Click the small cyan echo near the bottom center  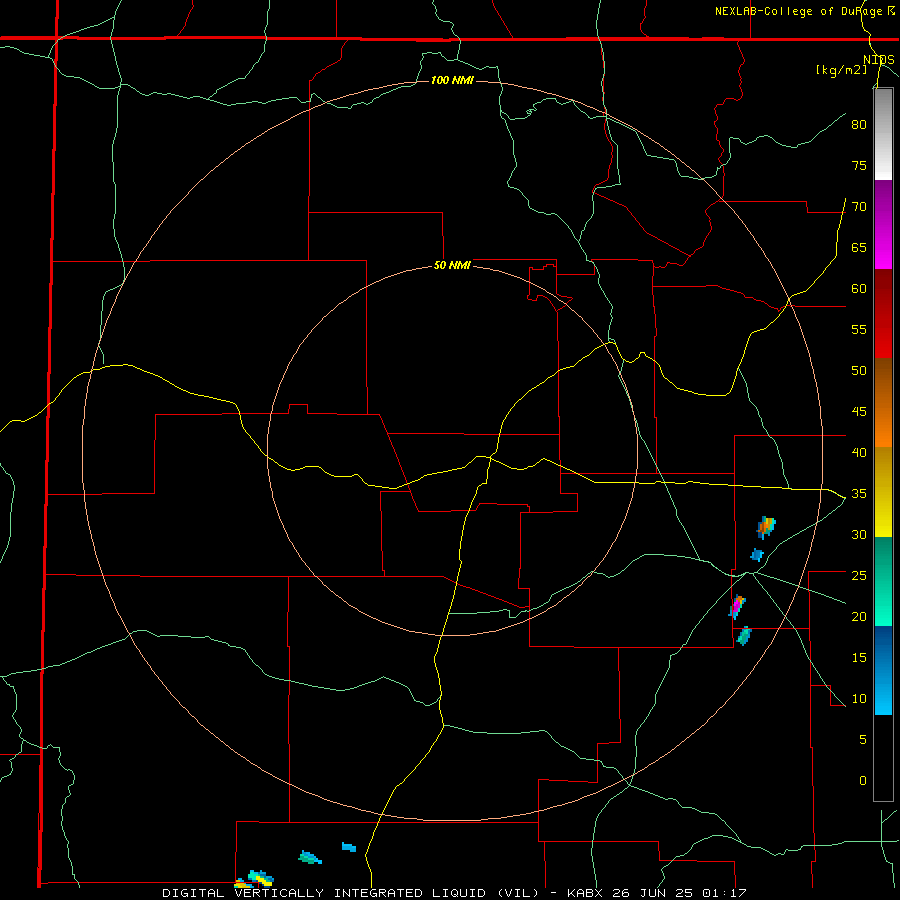348,847
